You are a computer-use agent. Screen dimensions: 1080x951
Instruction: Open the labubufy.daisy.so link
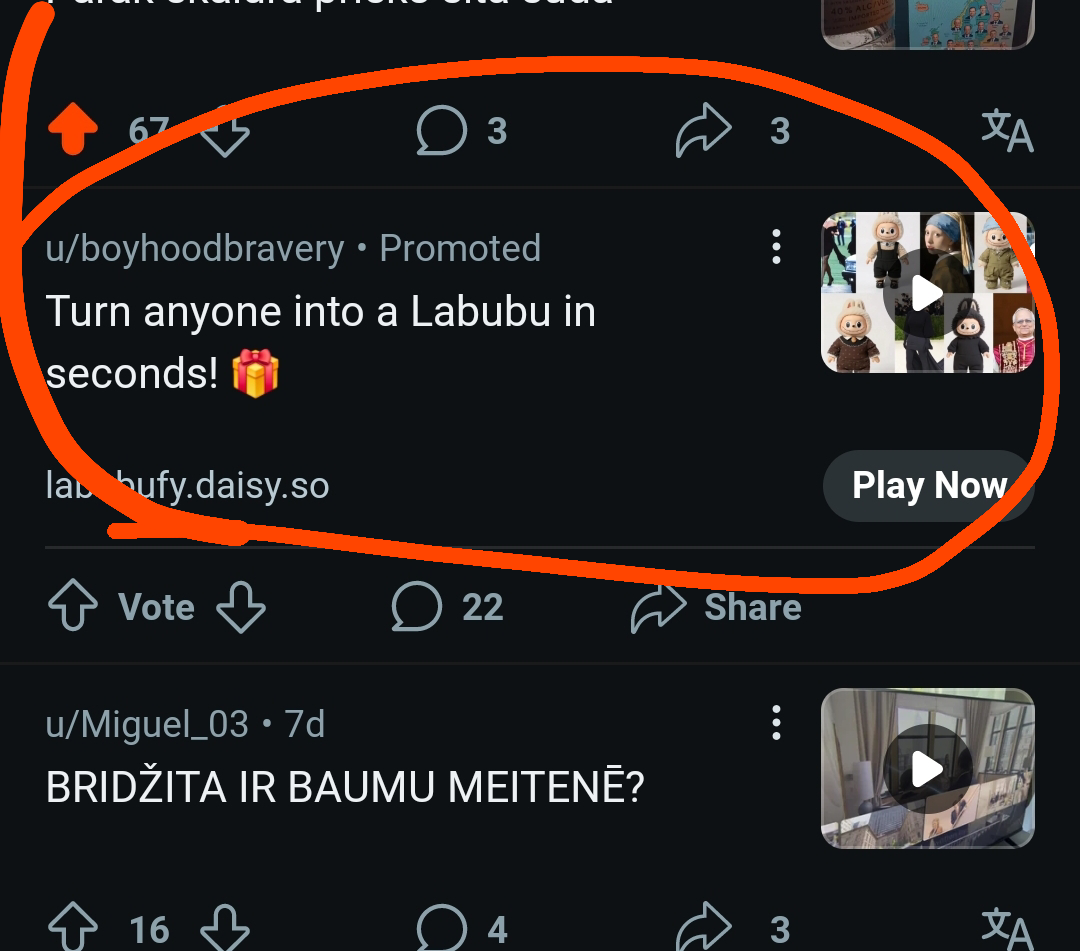coord(188,486)
